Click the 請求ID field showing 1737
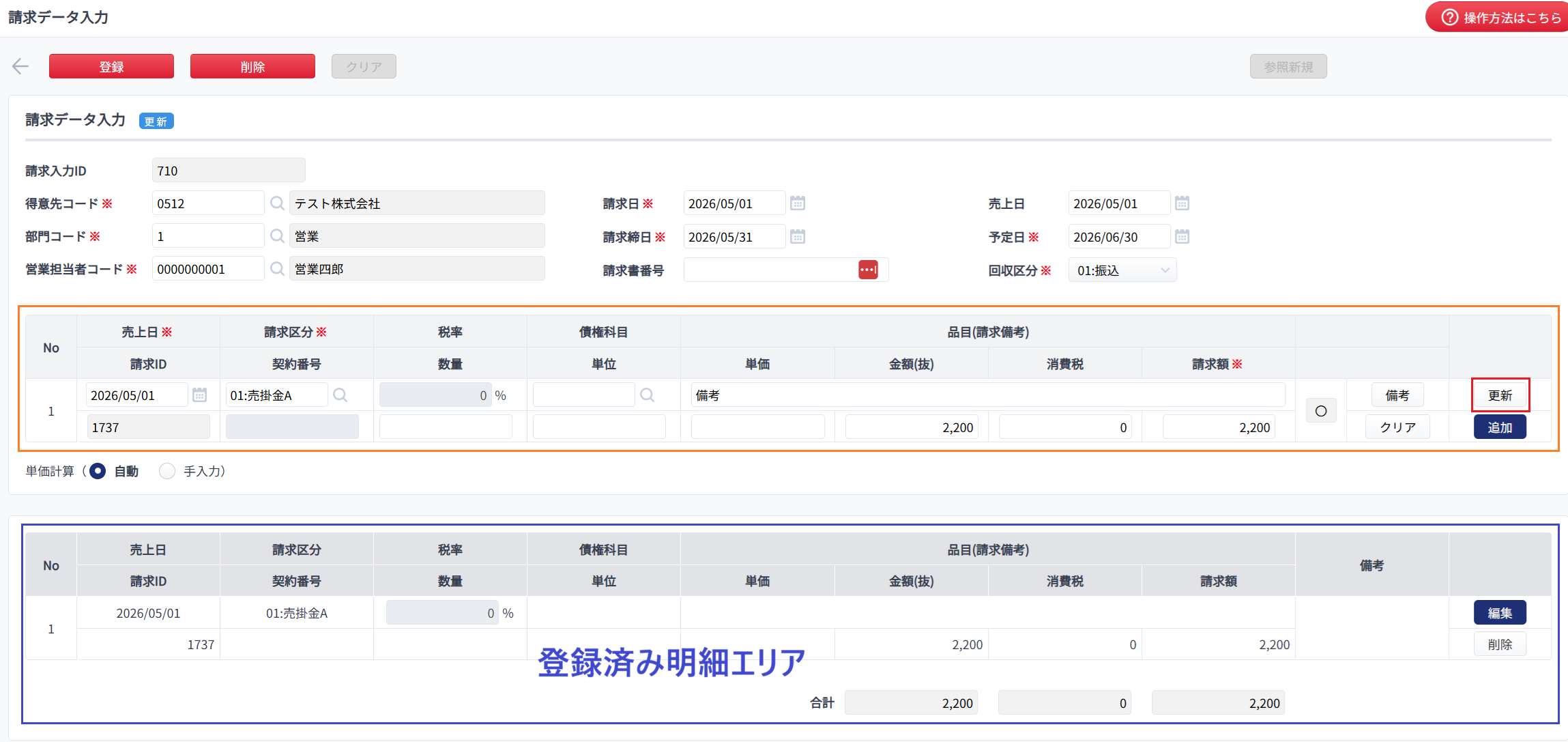Viewport: 1568px width, 742px height. point(148,427)
